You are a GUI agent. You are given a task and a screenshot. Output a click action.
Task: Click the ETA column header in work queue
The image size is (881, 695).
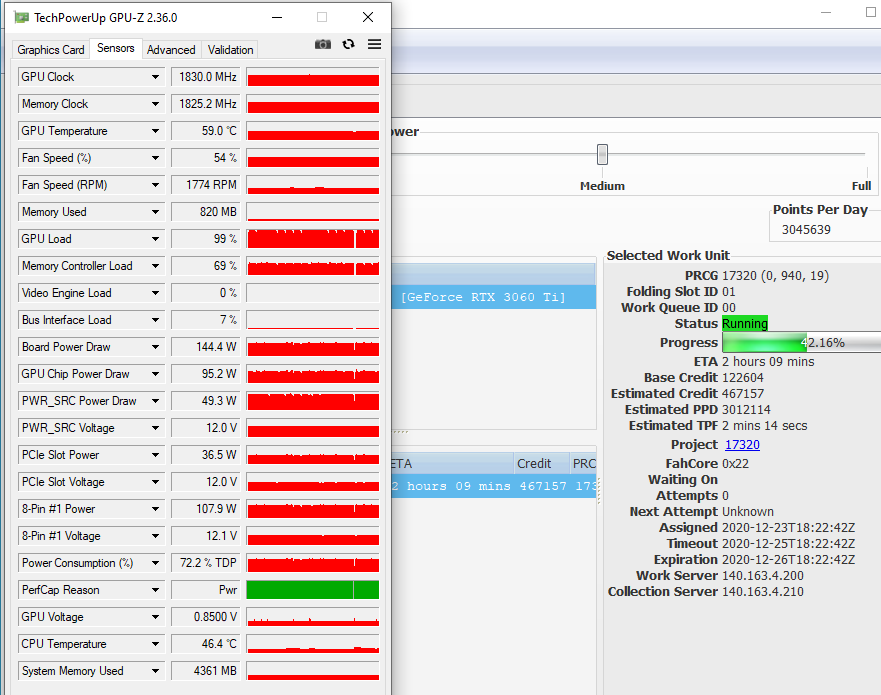pos(452,464)
